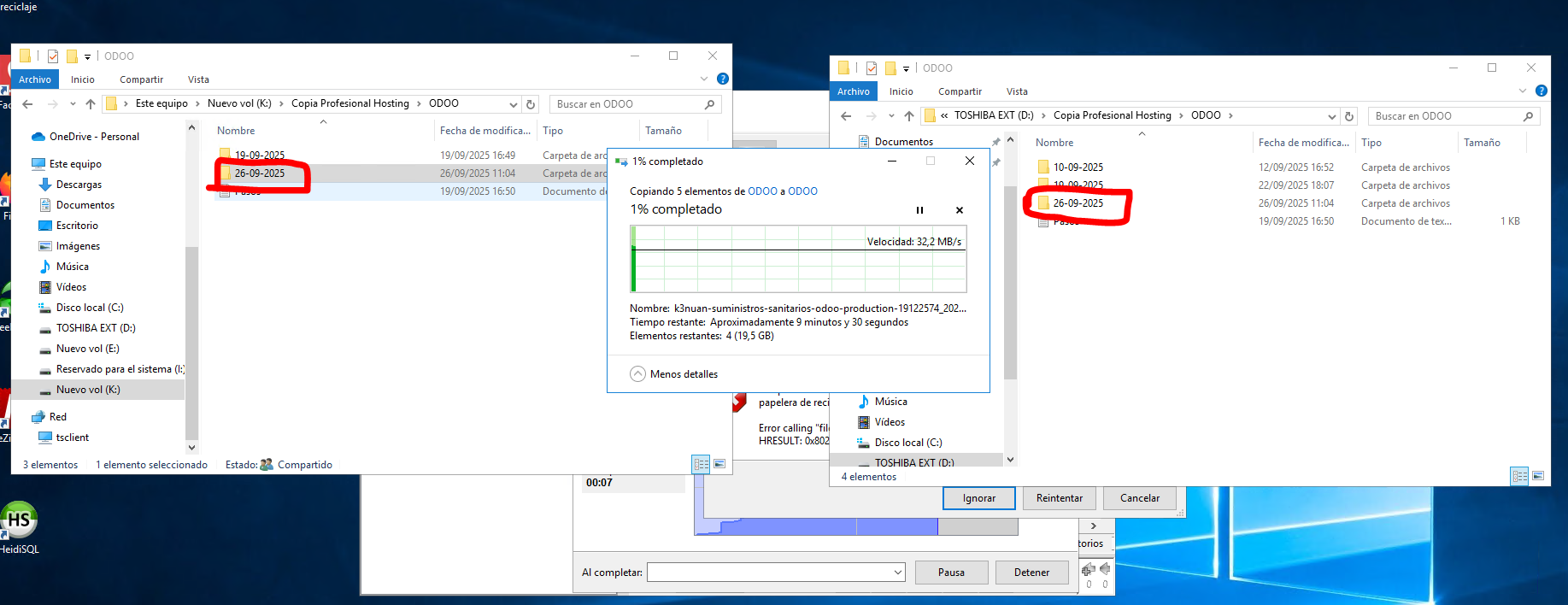Open the Al completar dropdown

(x=897, y=573)
